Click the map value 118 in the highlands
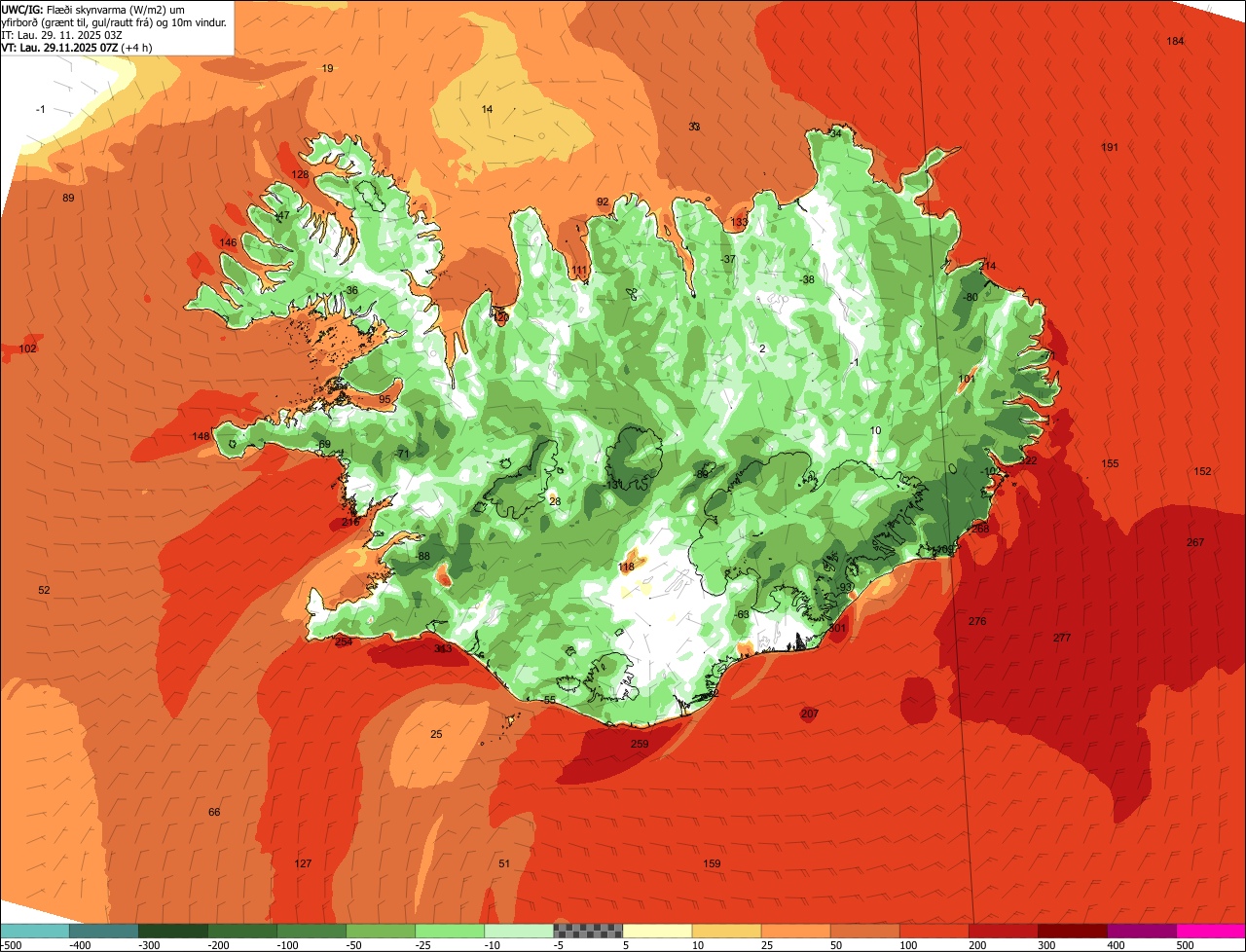The height and width of the screenshot is (952, 1246). click(626, 566)
